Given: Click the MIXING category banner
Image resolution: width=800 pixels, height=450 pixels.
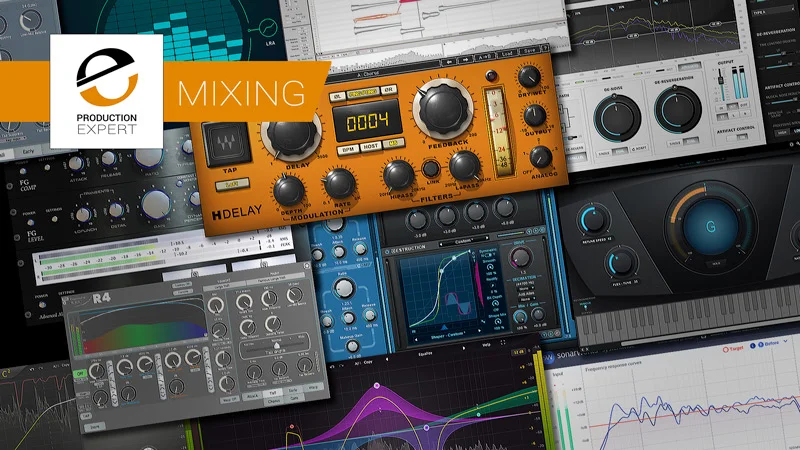Looking at the screenshot, I should point(241,93).
